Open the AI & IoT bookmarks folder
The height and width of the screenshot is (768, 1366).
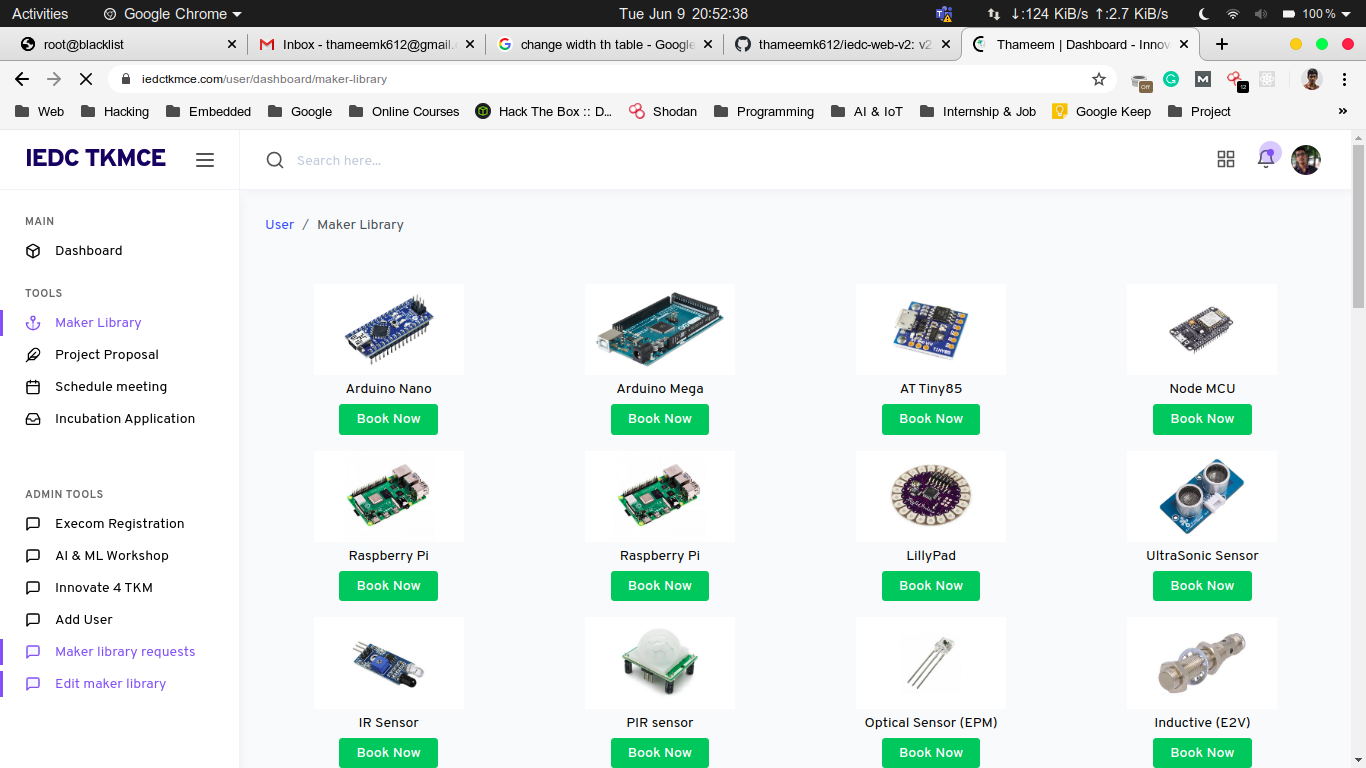[867, 111]
